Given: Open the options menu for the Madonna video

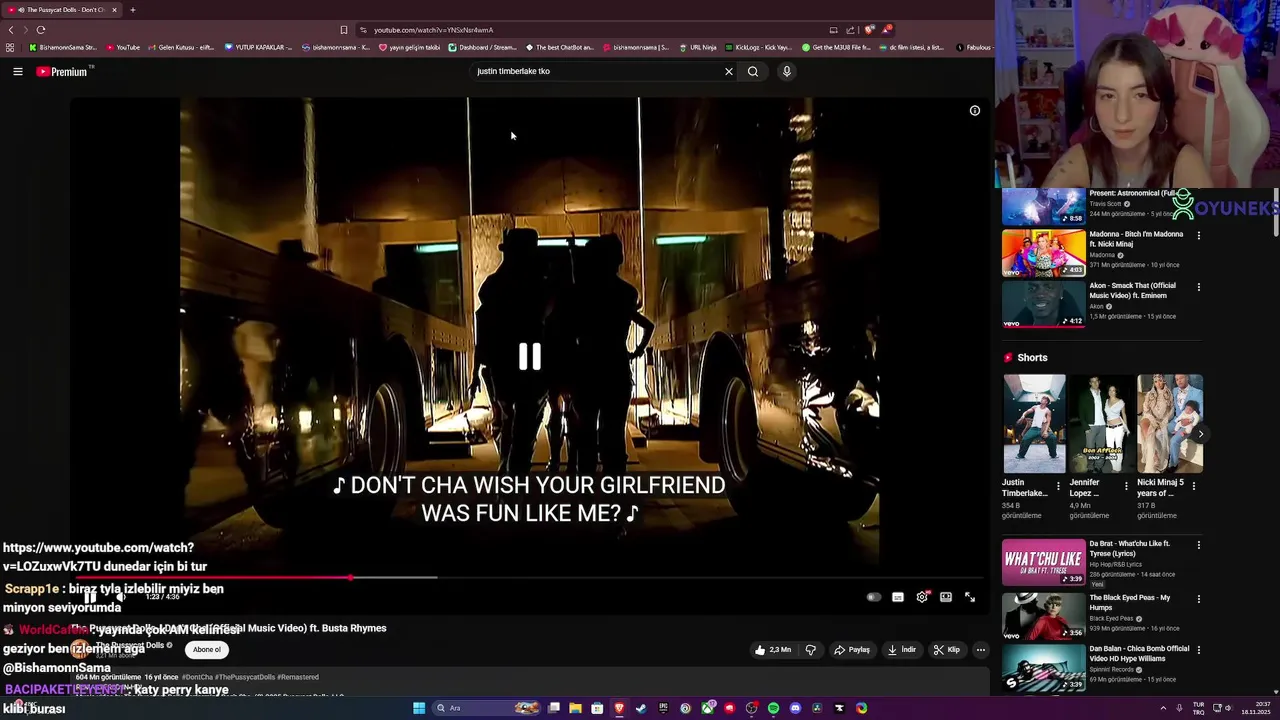Looking at the screenshot, I should click(x=1199, y=236).
